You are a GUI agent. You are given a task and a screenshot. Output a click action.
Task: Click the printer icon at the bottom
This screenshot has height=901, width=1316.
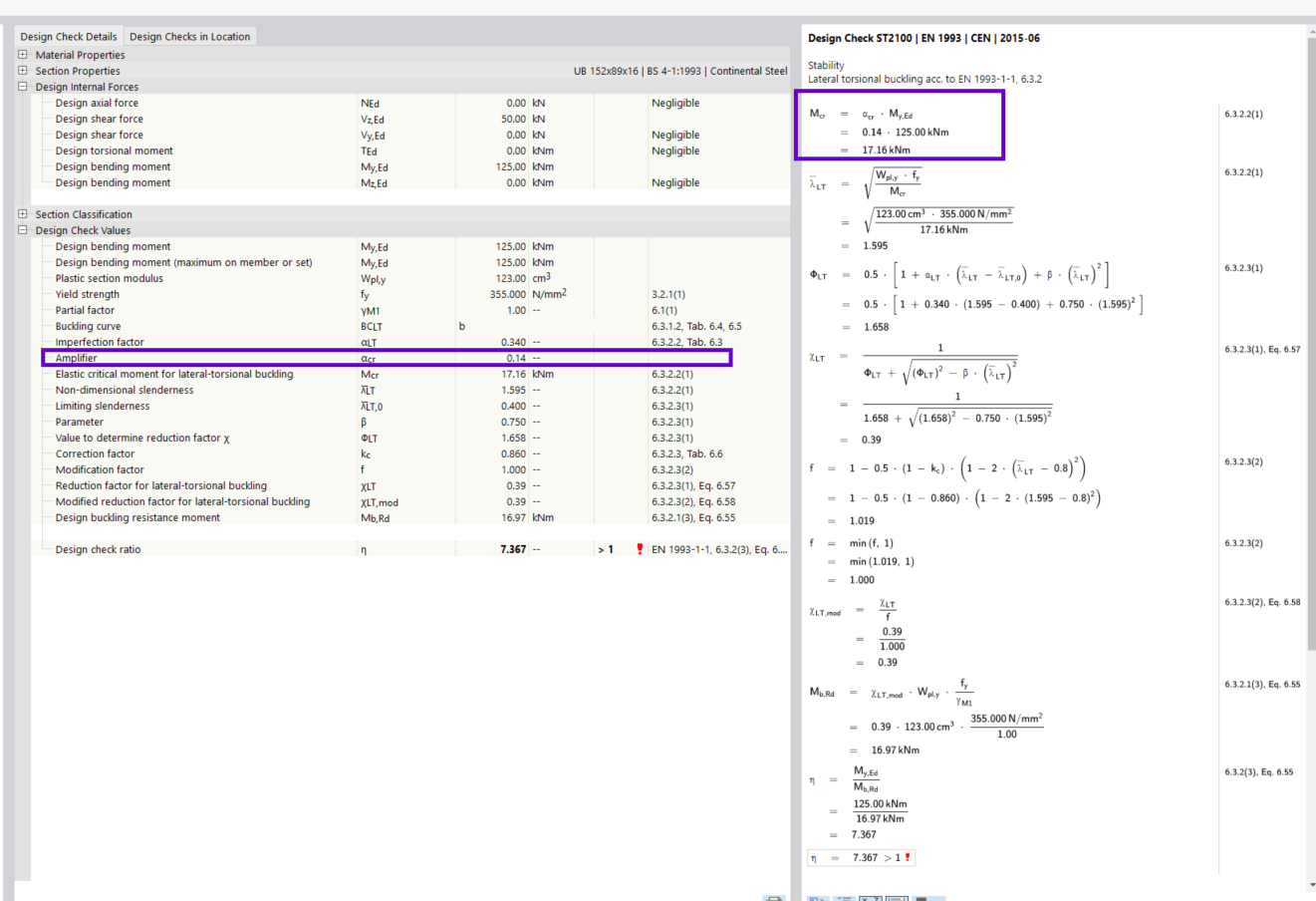click(x=774, y=898)
